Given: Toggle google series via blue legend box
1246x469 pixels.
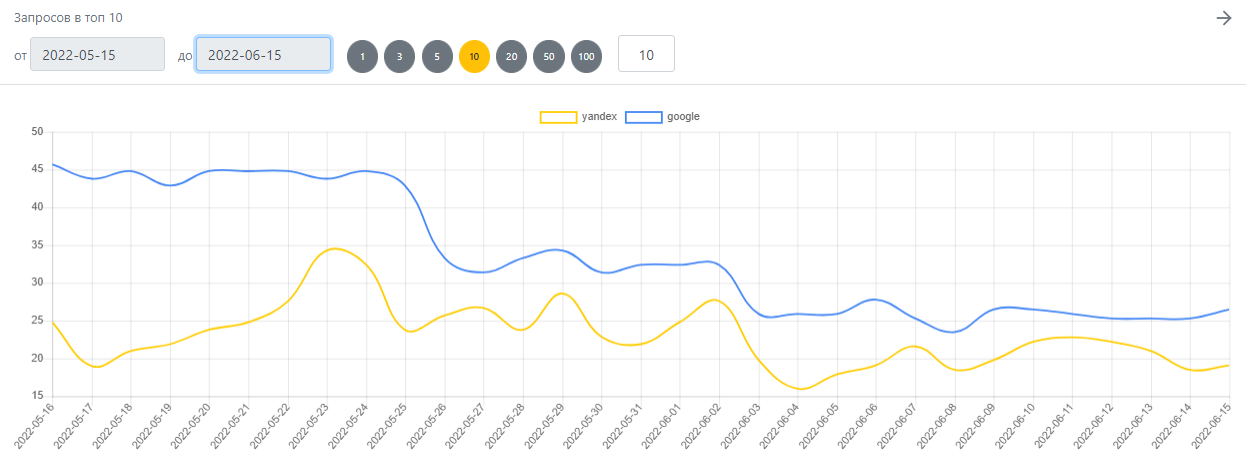Looking at the screenshot, I should pyautogui.click(x=643, y=117).
